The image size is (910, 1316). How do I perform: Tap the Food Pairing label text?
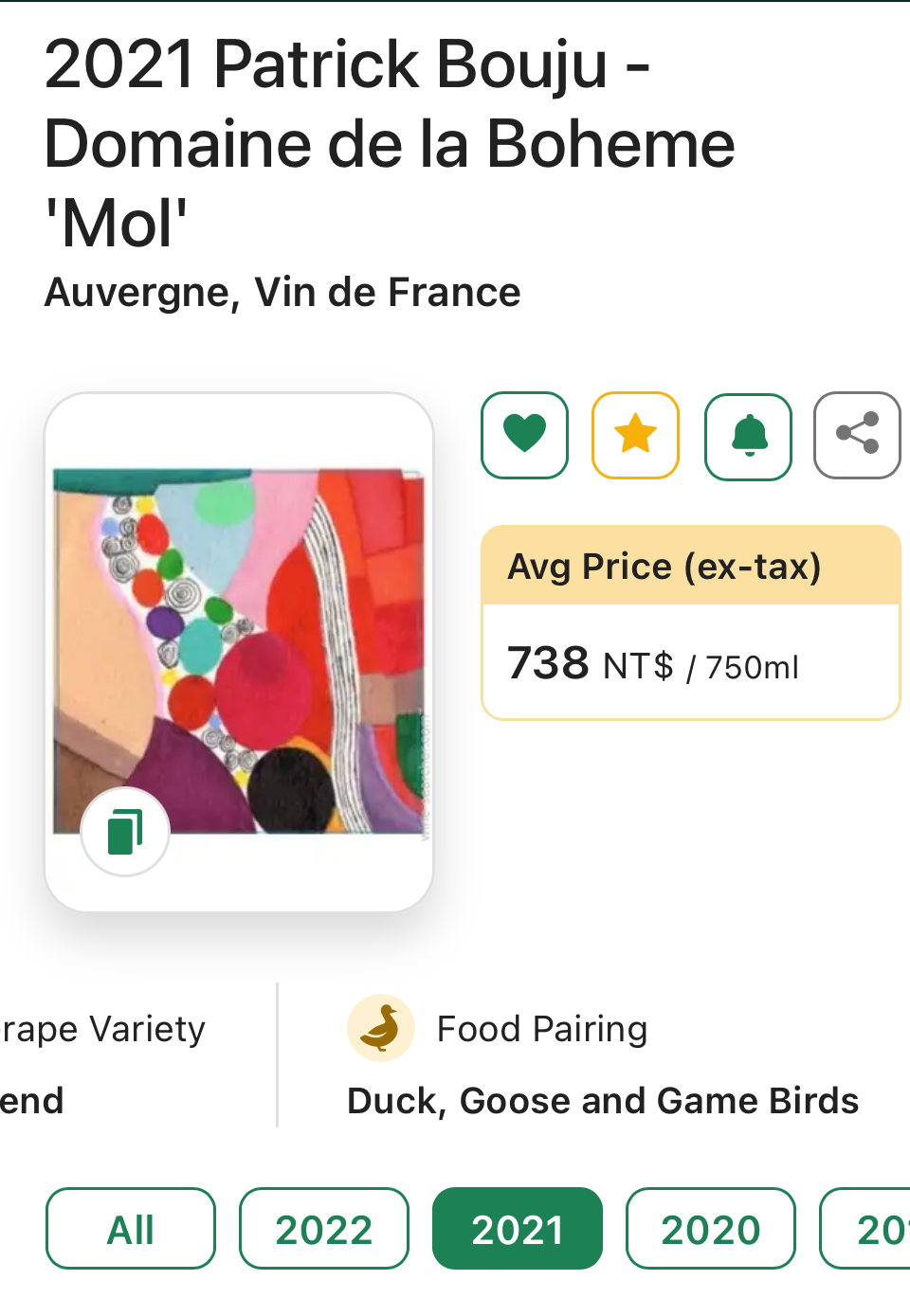(542, 1029)
